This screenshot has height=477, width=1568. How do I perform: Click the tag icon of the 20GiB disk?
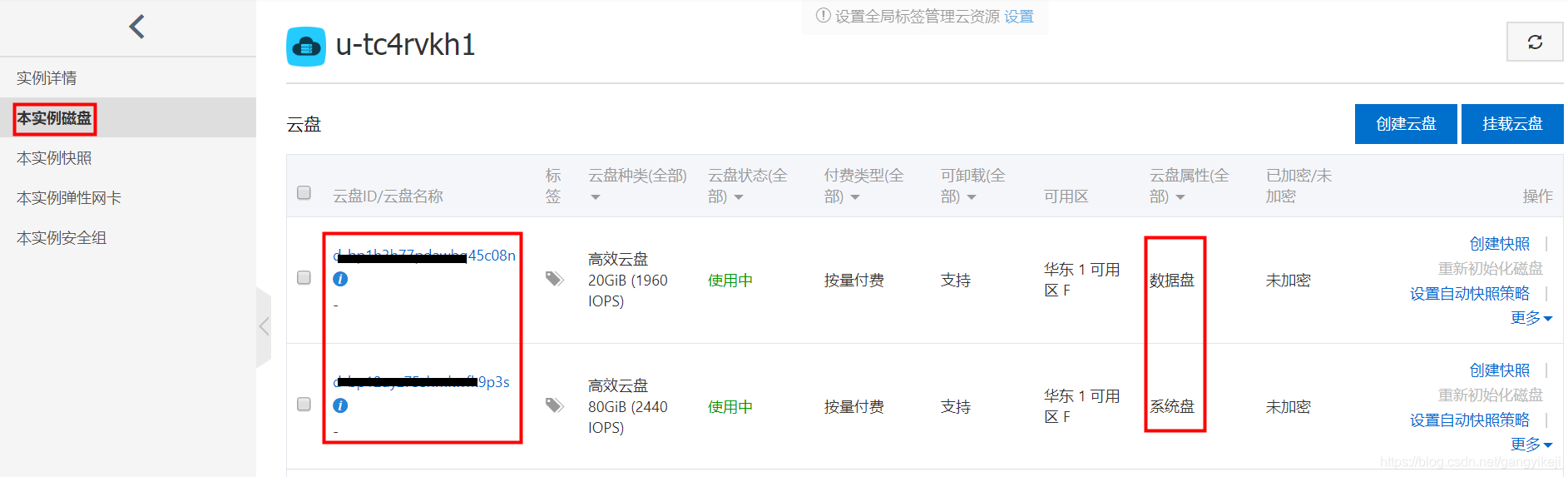554,279
